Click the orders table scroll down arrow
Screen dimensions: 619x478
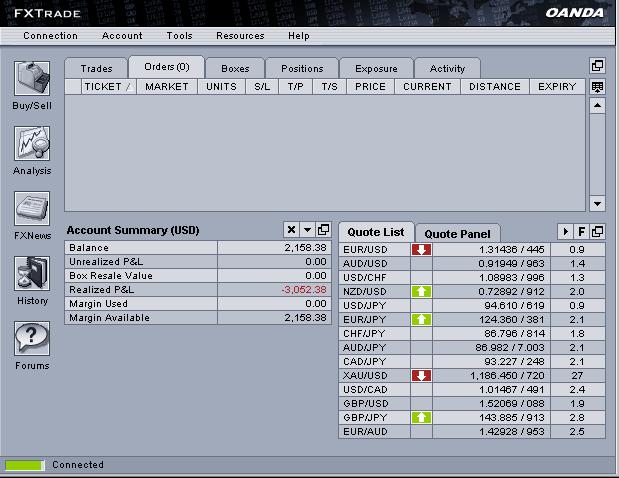pyautogui.click(x=597, y=204)
